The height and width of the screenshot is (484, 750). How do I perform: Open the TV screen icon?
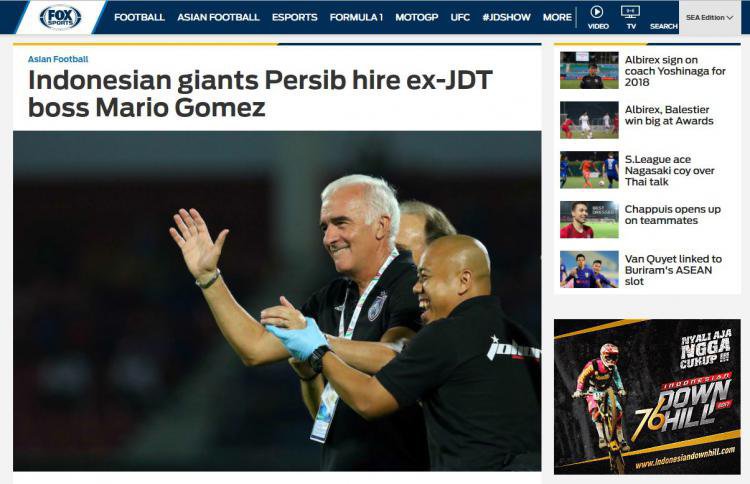click(630, 11)
